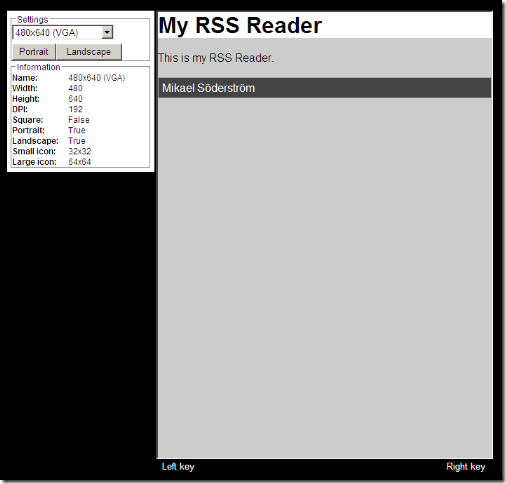This screenshot has height=484, width=506.
Task: Click the Height value 640
Action: click(x=75, y=99)
